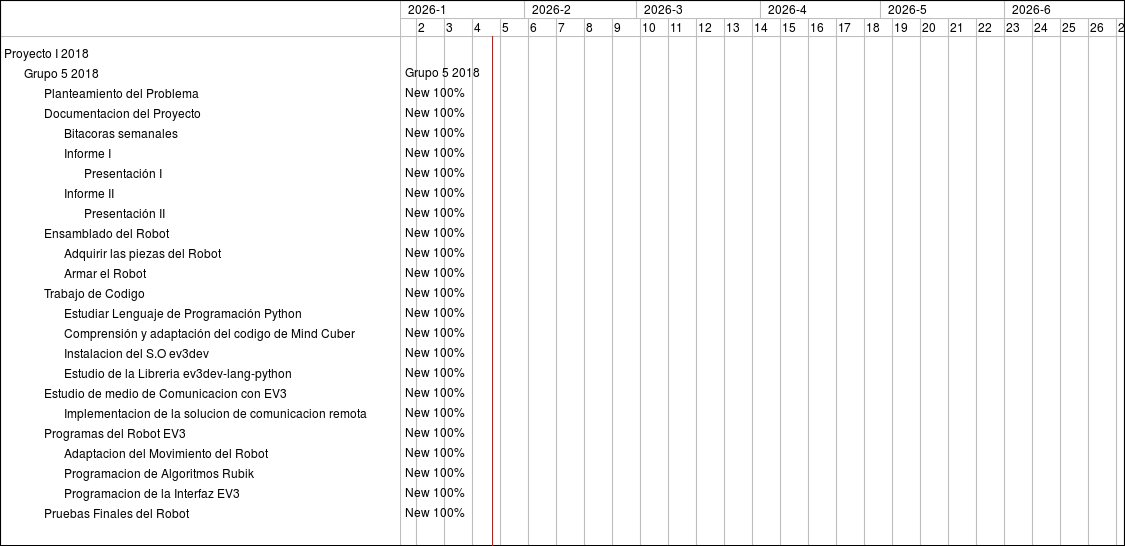
Task: Click Estudiar Lenguaje de Programación Python task
Action: (x=182, y=314)
